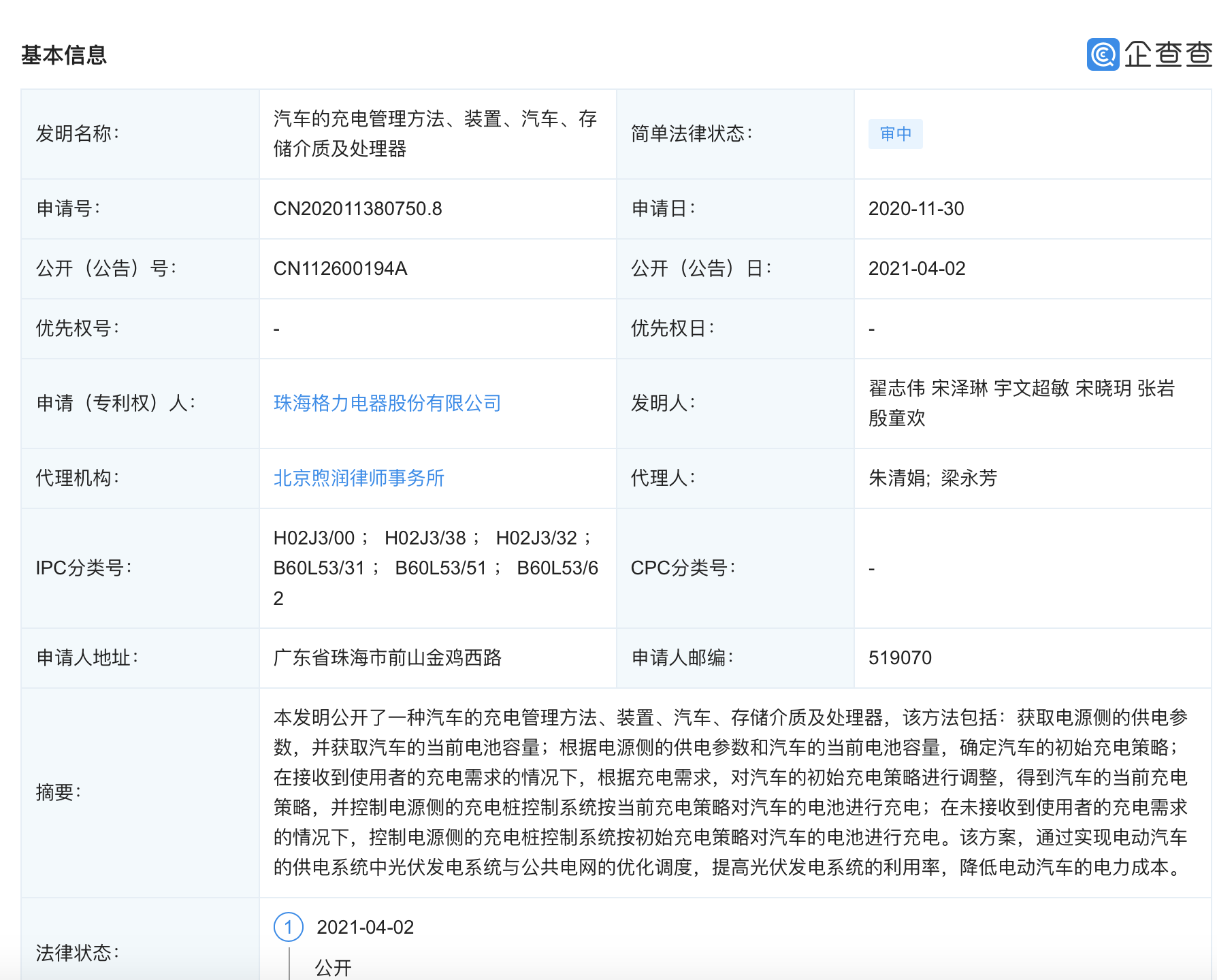Viewport: 1217px width, 980px height.
Task: Click the 申请人邮编 label cell
Action: (x=735, y=658)
